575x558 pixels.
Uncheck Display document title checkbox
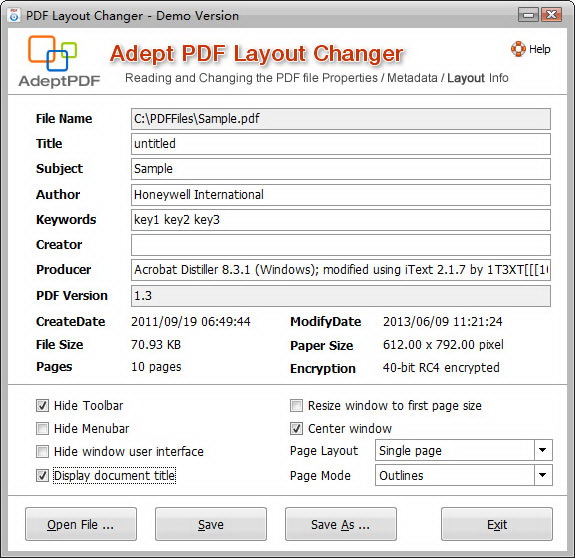(x=43, y=476)
